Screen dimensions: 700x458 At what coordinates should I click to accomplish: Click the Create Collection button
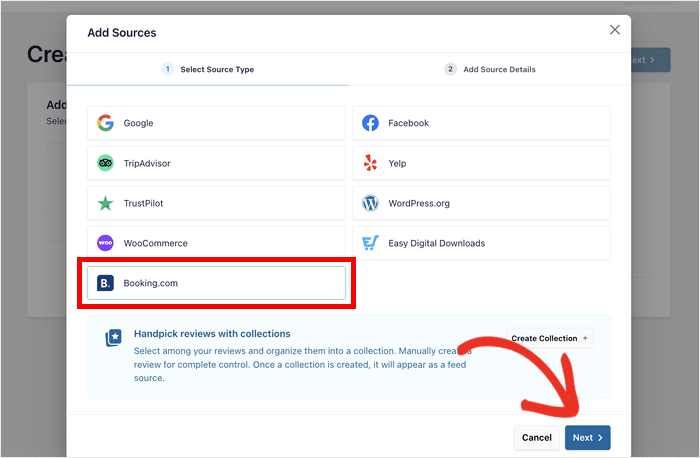pyautogui.click(x=550, y=338)
